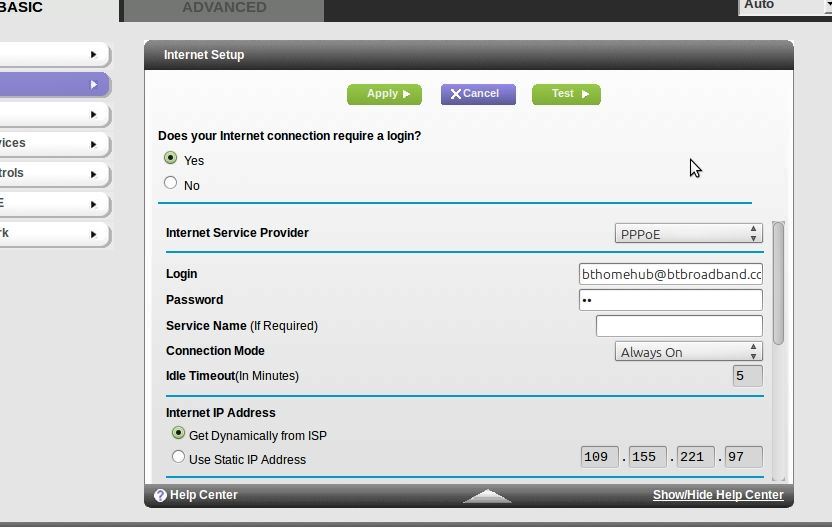The width and height of the screenshot is (832, 527).
Task: Open the Internet Service Provider PPPoE dropdown
Action: click(689, 233)
